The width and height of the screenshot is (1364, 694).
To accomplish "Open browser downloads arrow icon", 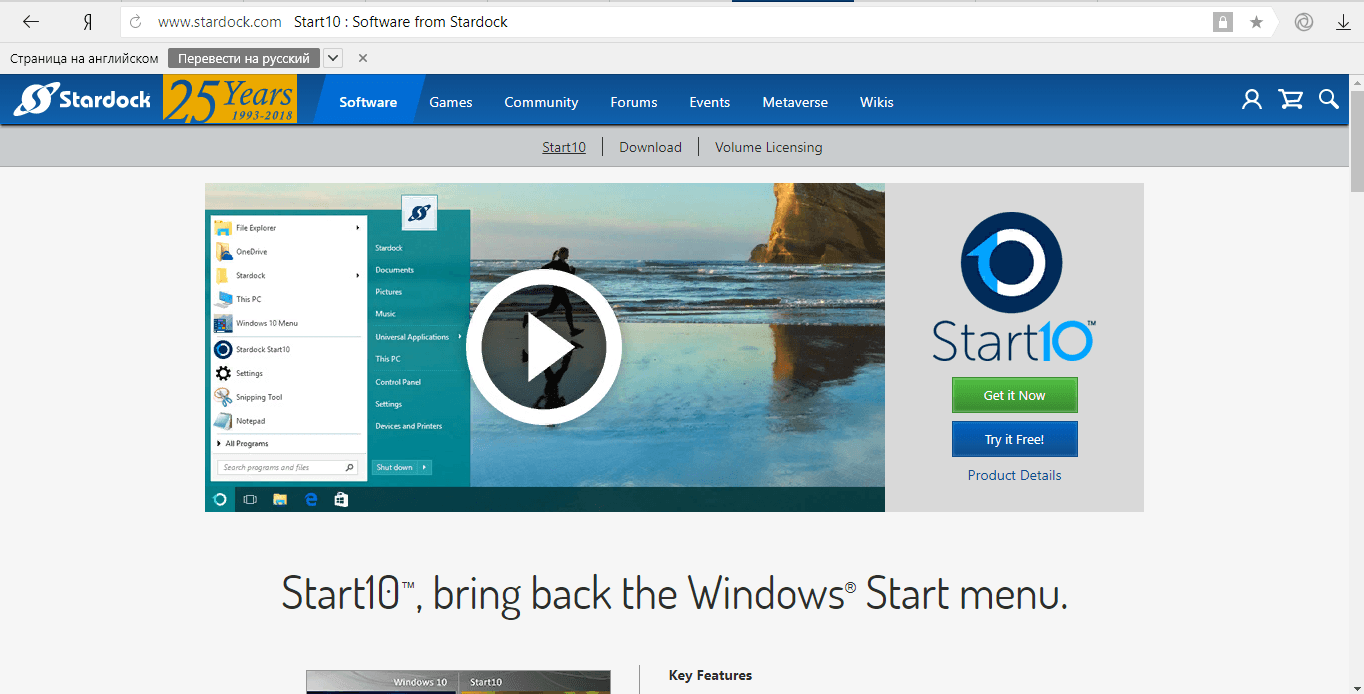I will tap(1343, 22).
